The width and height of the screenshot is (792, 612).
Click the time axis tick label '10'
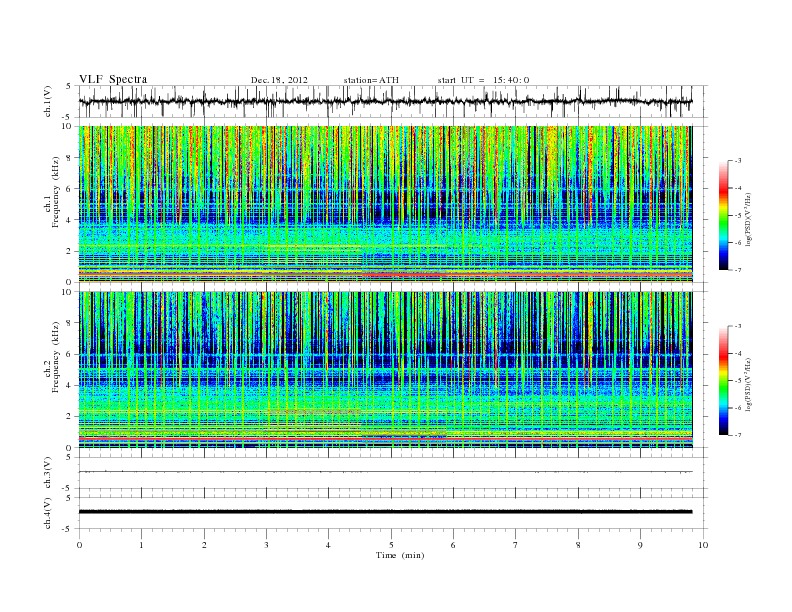(x=703, y=545)
